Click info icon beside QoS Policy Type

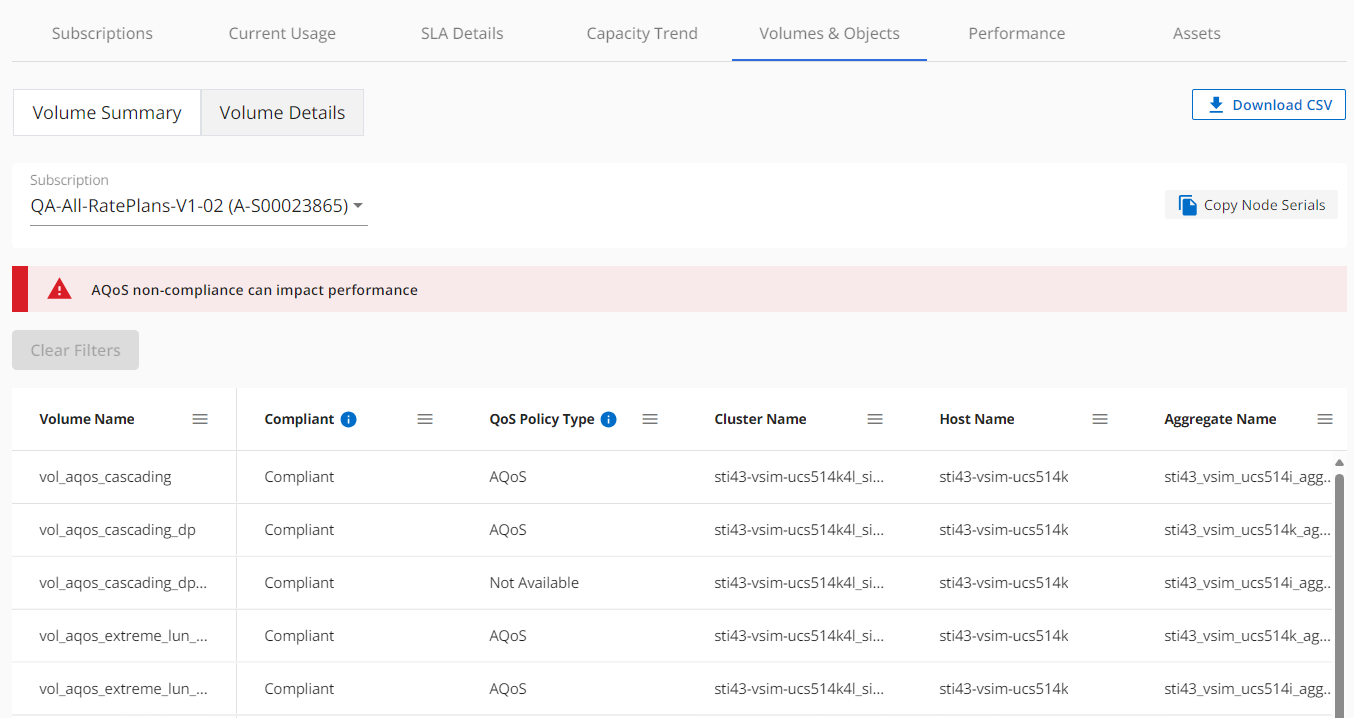click(x=608, y=419)
